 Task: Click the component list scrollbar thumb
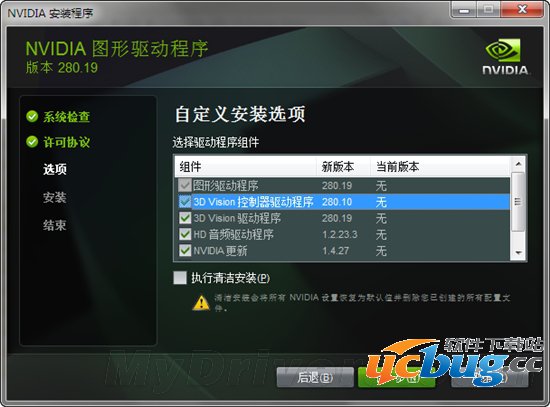click(x=518, y=202)
